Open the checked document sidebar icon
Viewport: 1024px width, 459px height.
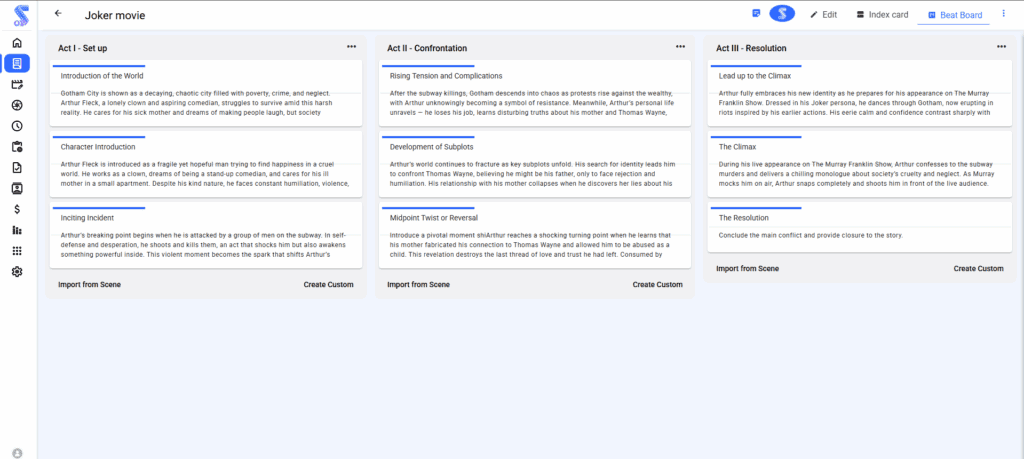tap(17, 168)
